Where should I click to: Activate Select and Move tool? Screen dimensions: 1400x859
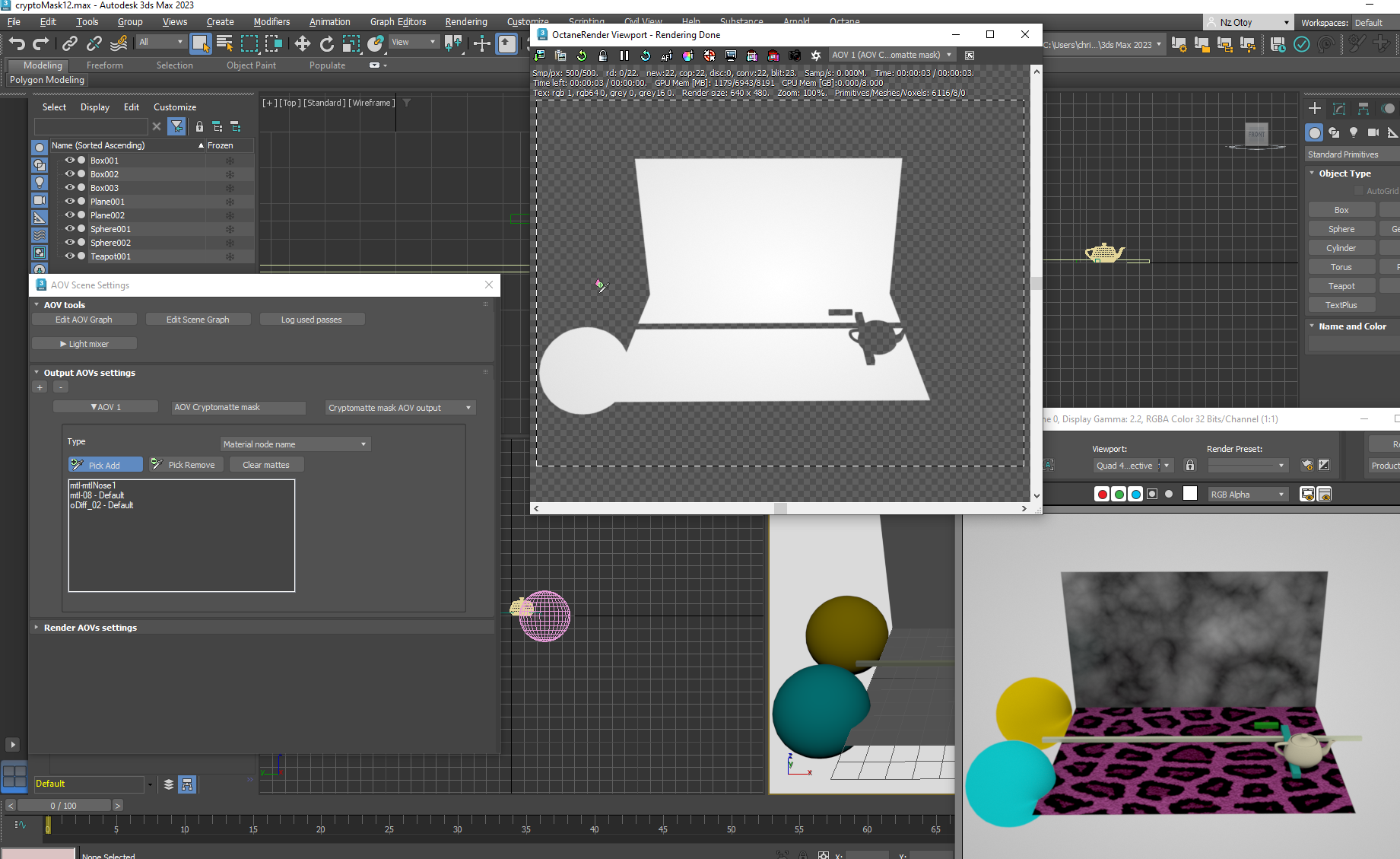click(x=302, y=43)
